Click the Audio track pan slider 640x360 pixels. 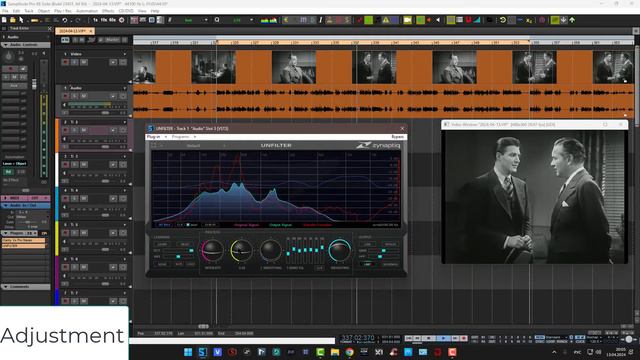pyautogui.click(x=105, y=113)
